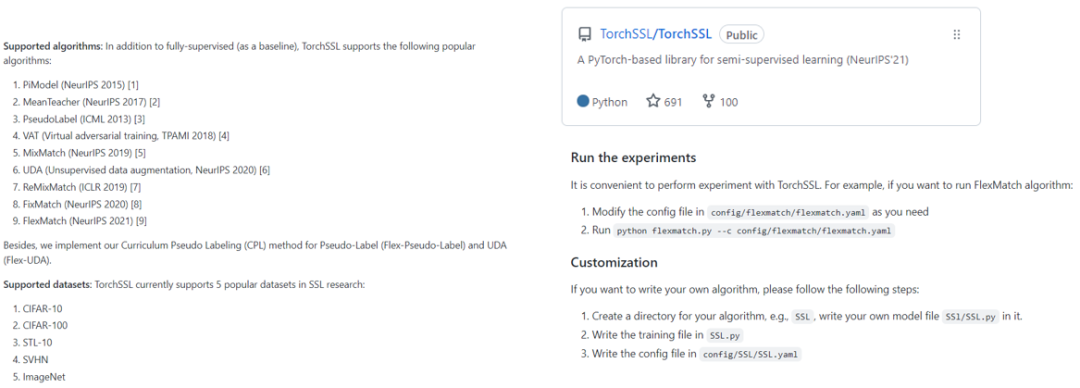Click the fork icon next to 100

click(708, 101)
